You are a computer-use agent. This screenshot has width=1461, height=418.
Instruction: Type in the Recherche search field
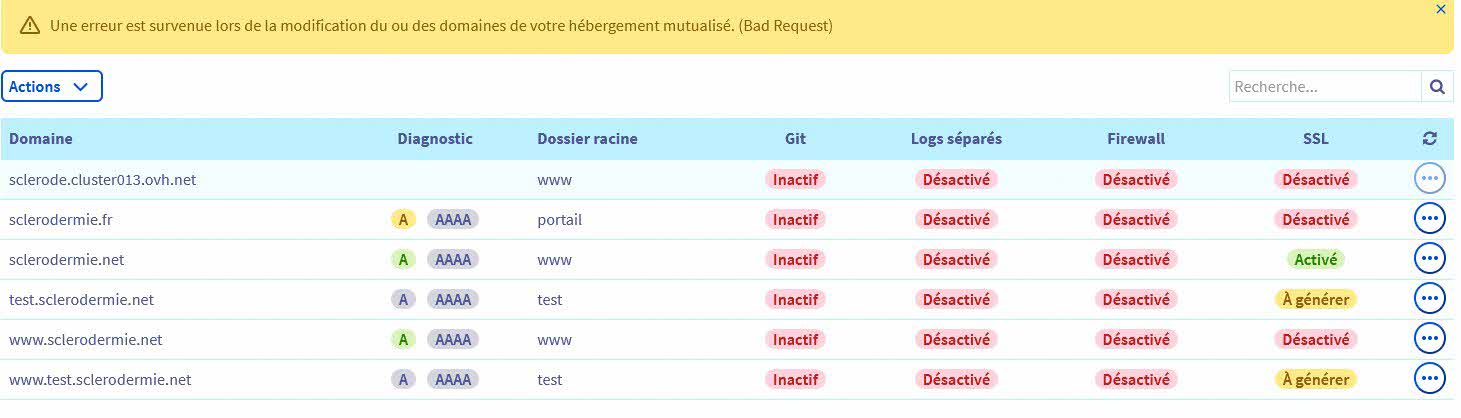point(1324,87)
